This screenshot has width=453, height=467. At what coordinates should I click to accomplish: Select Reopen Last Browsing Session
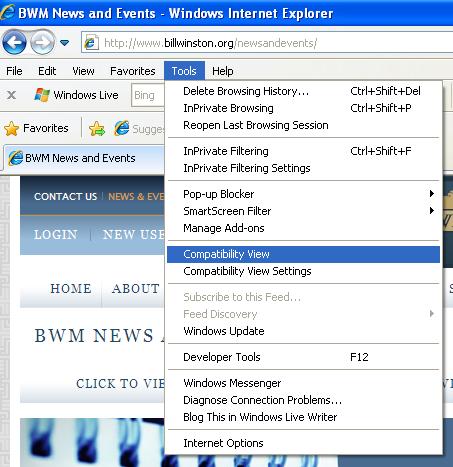tap(303, 125)
